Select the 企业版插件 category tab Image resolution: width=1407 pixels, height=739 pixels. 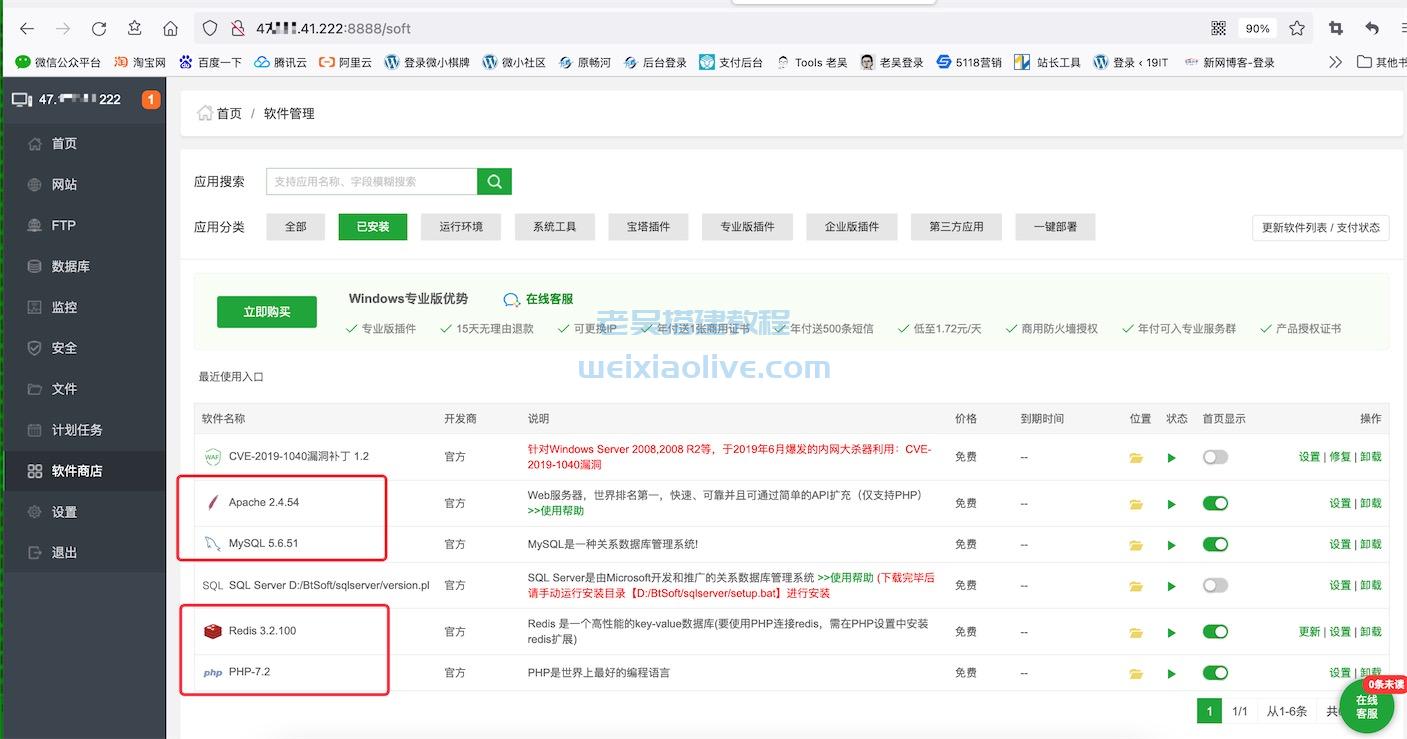(x=852, y=227)
